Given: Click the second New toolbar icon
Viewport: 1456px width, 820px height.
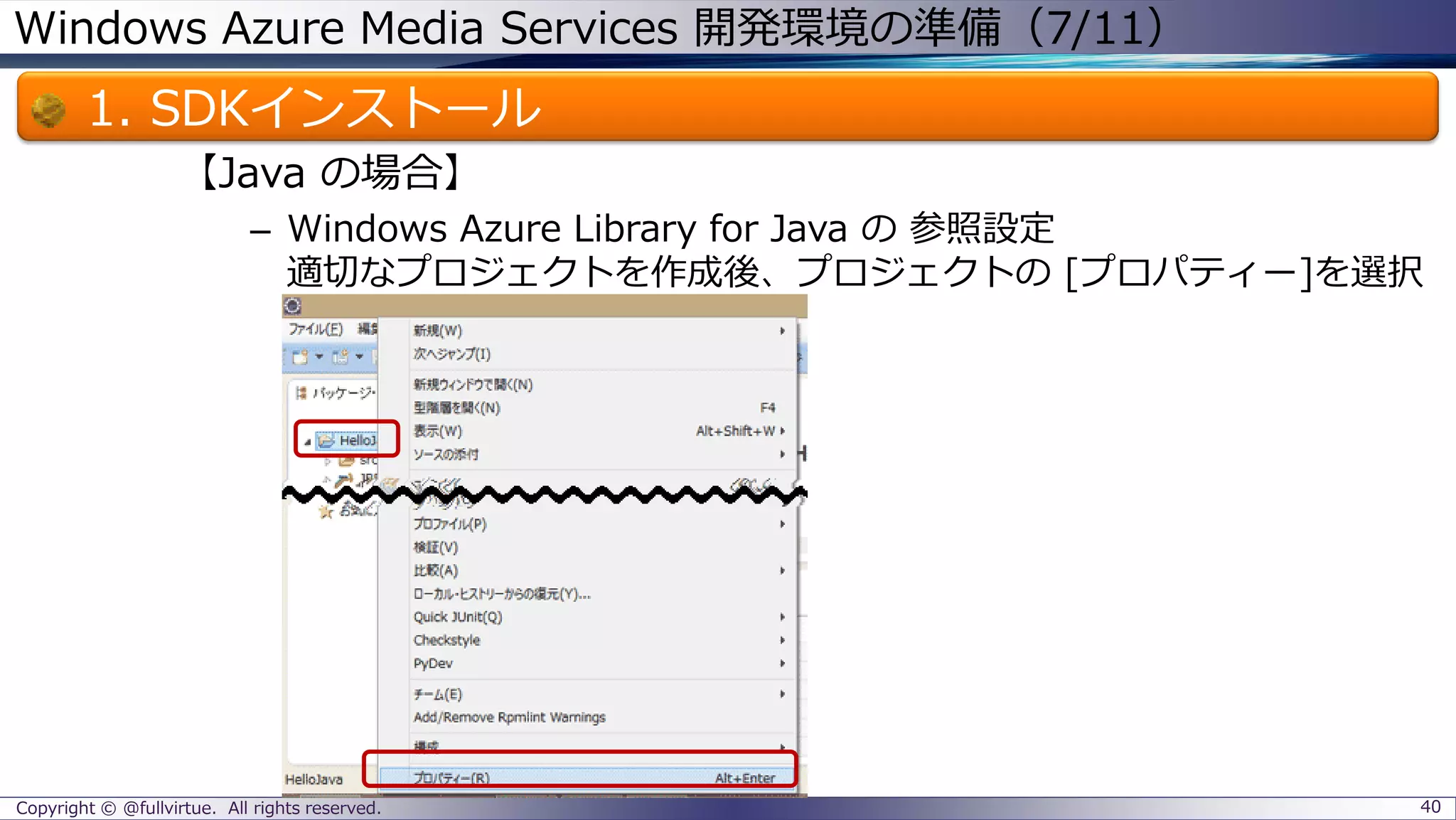Looking at the screenshot, I should click(341, 356).
